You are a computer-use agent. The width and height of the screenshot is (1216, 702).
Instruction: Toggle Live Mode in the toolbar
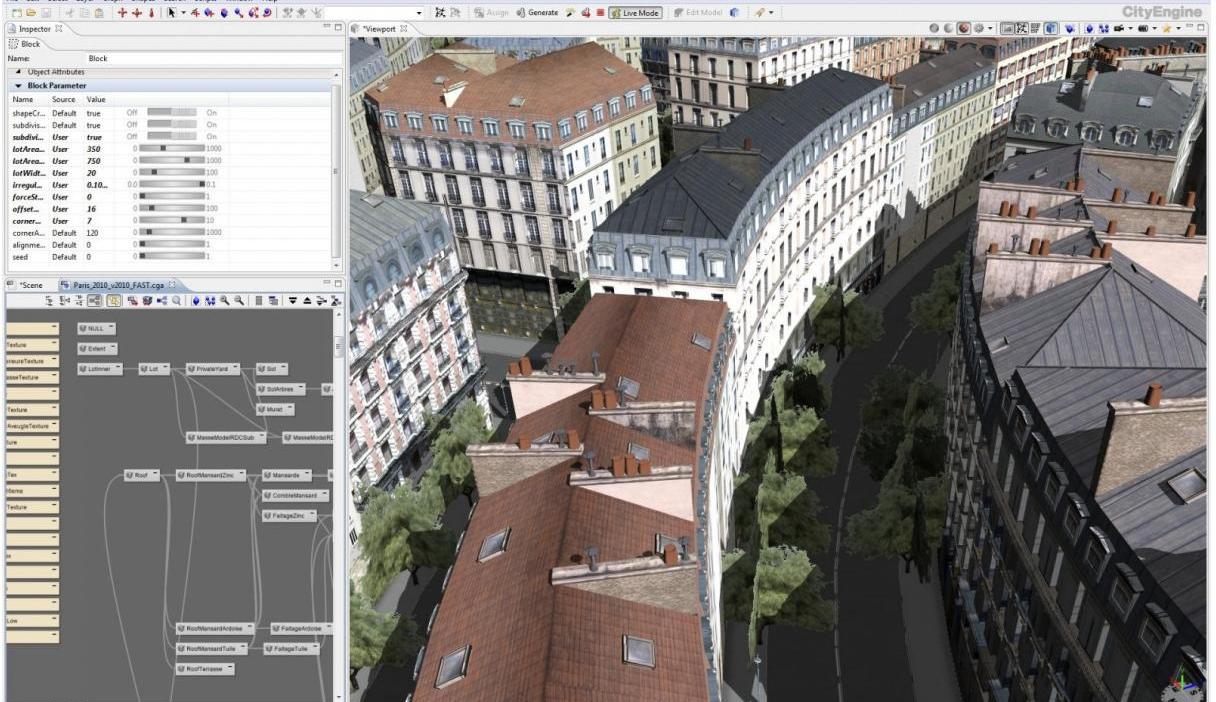635,13
